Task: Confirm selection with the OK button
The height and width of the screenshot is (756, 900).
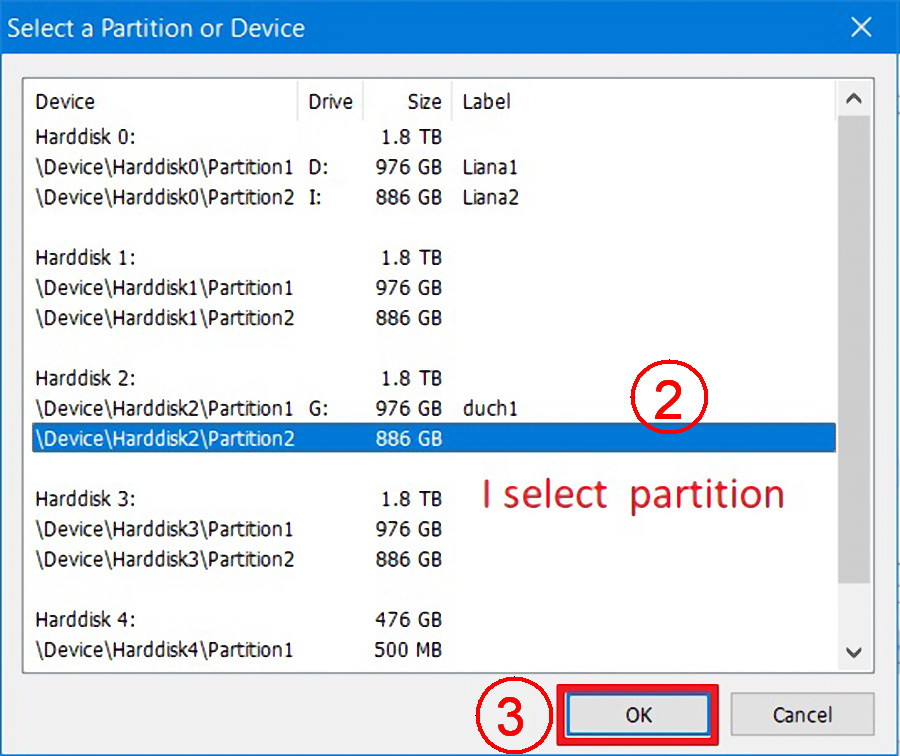Action: (x=638, y=715)
